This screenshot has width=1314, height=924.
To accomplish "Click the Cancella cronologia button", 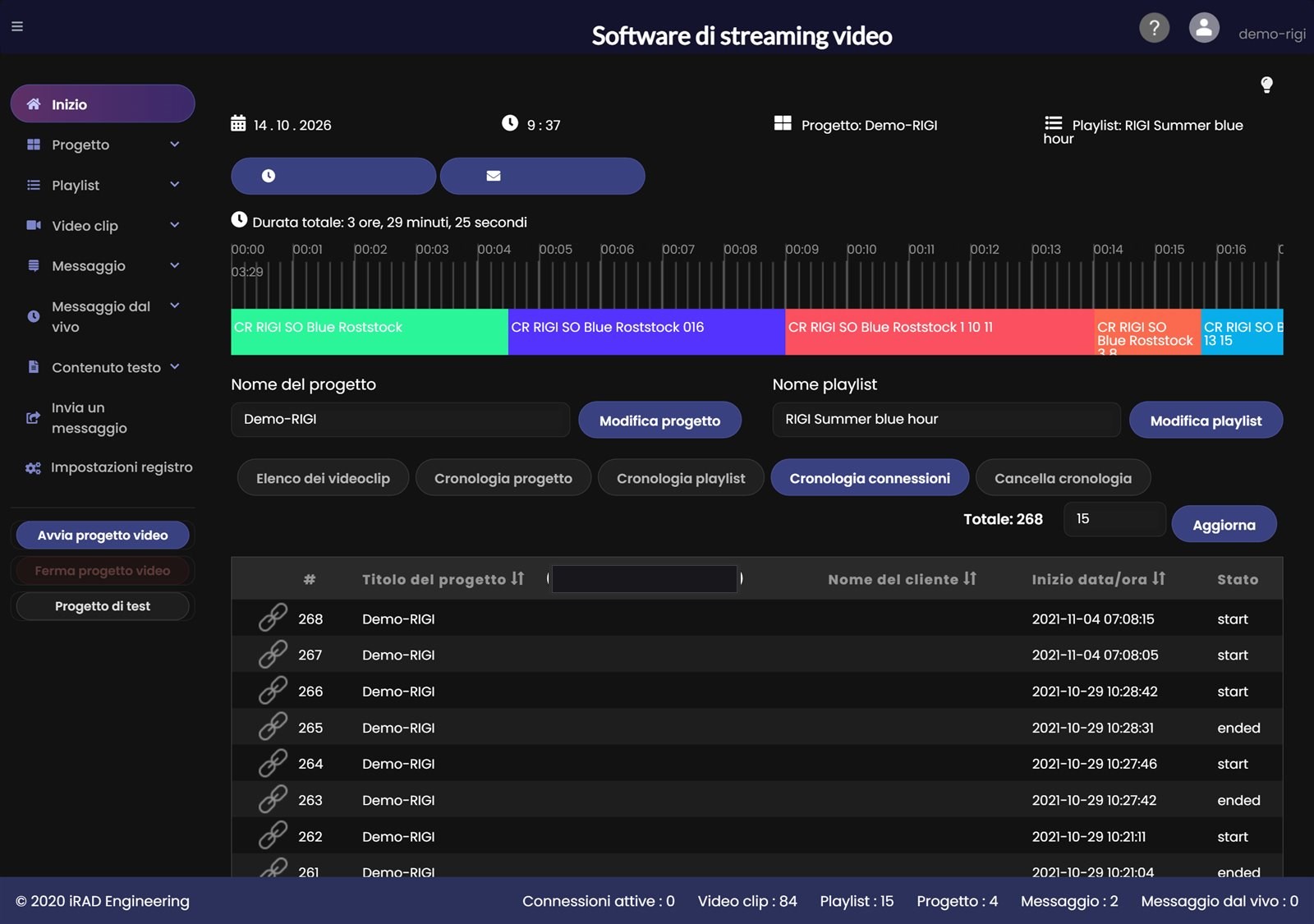I will coord(1063,477).
